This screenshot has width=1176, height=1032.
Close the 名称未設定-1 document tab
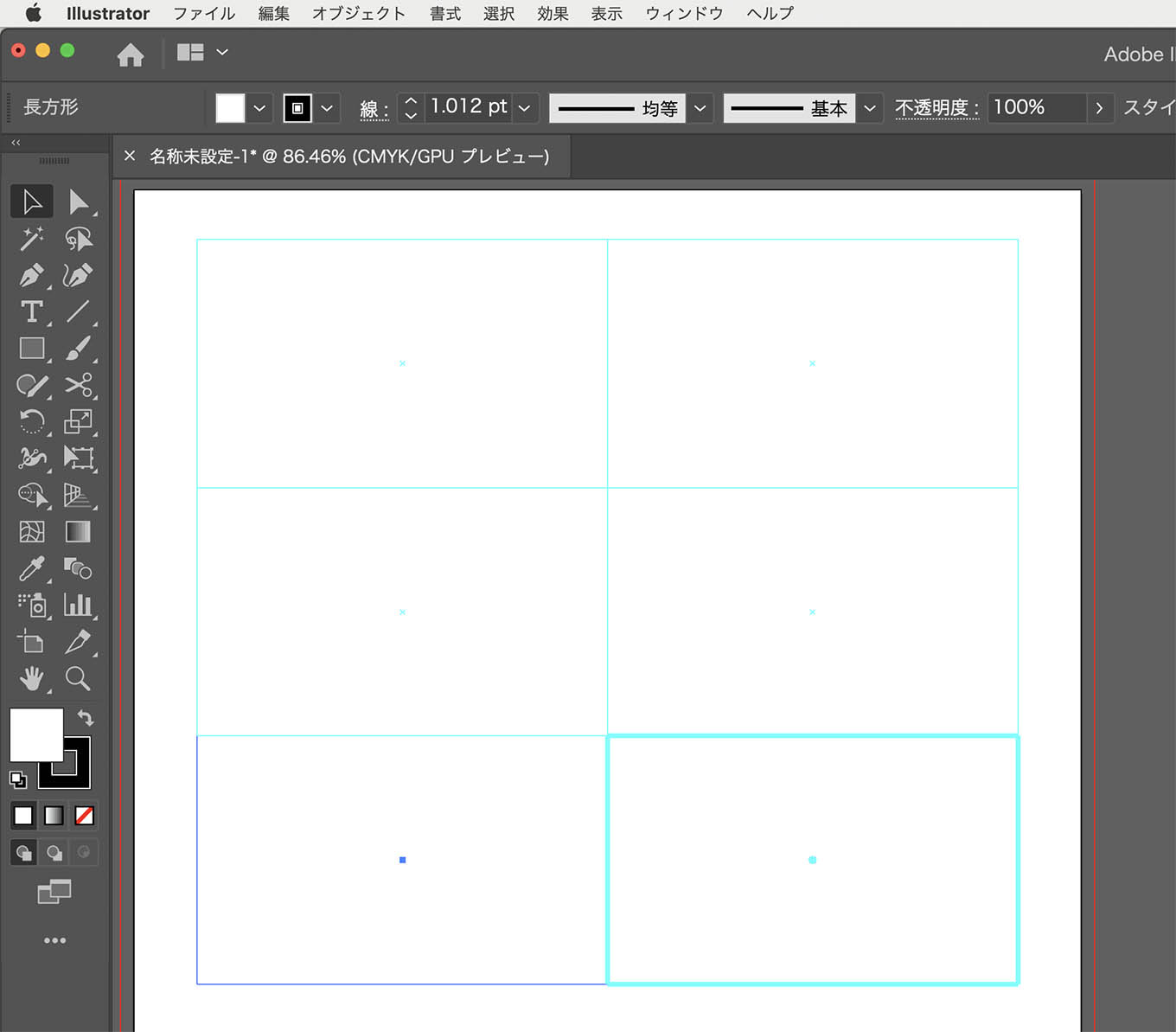click(x=130, y=156)
